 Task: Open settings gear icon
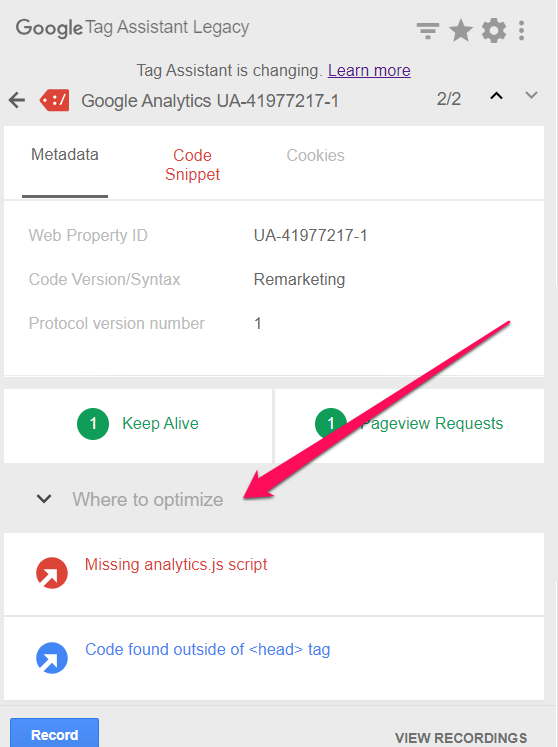[494, 31]
